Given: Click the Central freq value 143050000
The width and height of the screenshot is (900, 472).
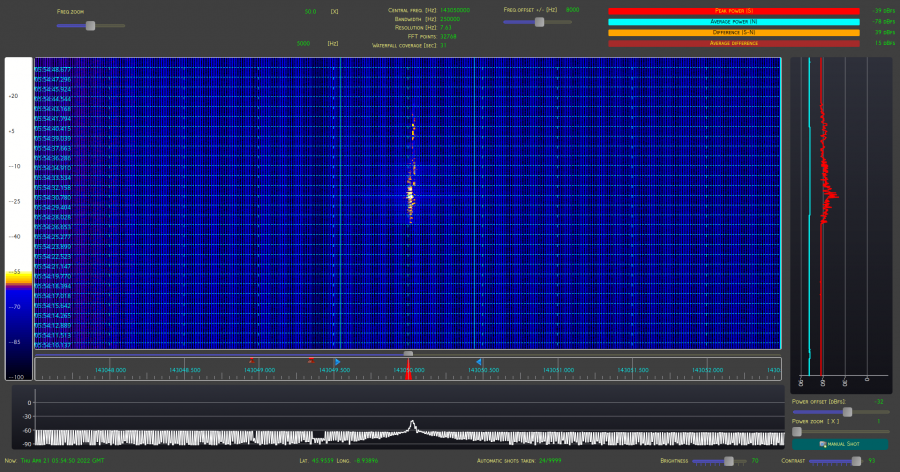Looking at the screenshot, I should click(x=455, y=10).
